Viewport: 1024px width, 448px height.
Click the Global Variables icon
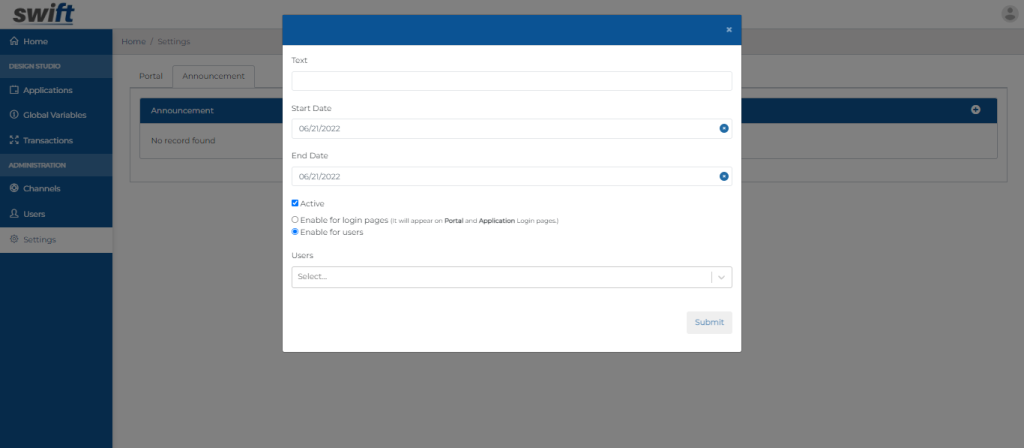tap(14, 115)
